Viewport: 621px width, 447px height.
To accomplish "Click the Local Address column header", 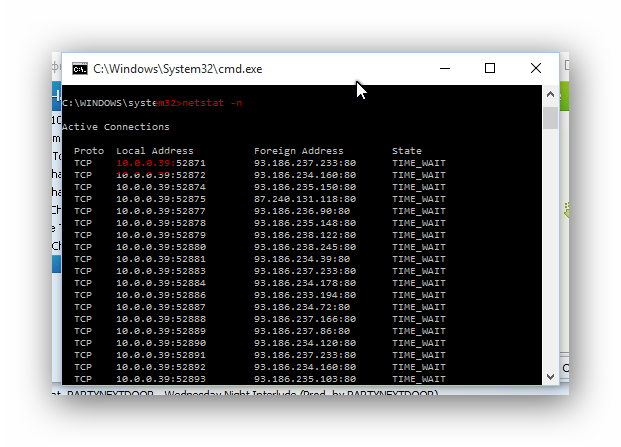I will pyautogui.click(x=154, y=151).
